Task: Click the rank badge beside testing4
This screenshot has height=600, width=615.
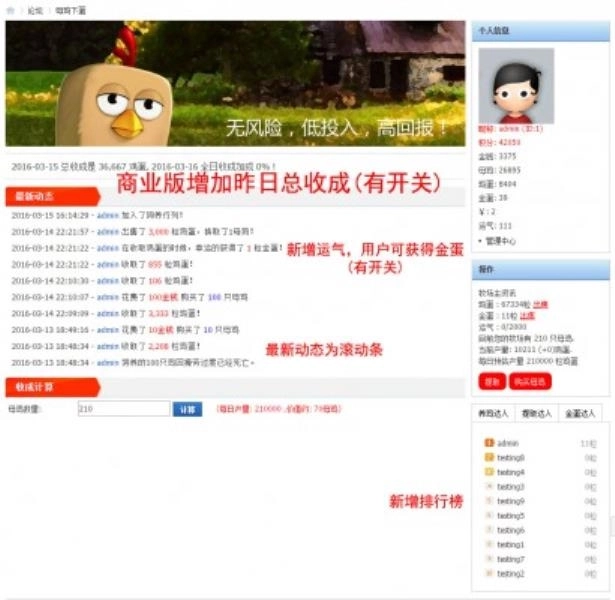Action: (x=489, y=472)
